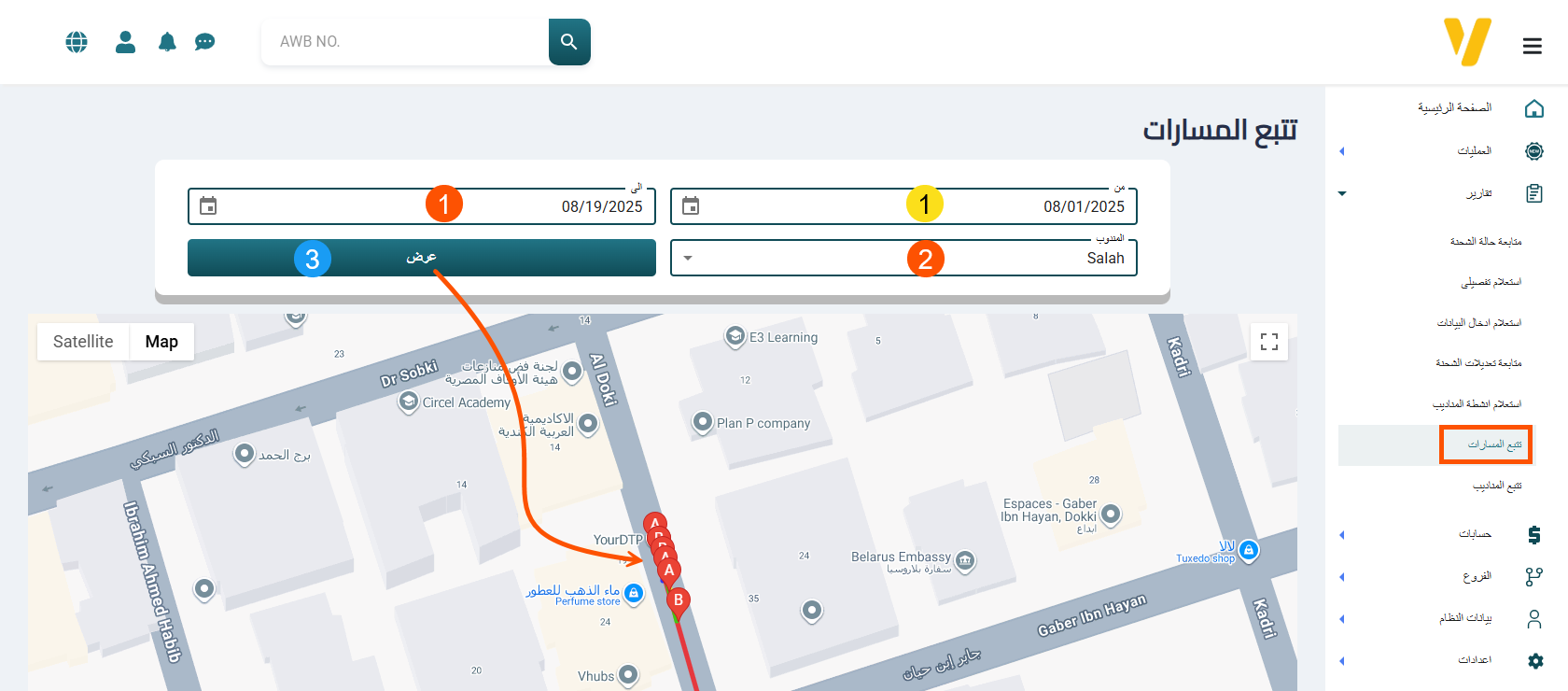
Task: Click the تقارير clipboard icon
Action: (1534, 193)
